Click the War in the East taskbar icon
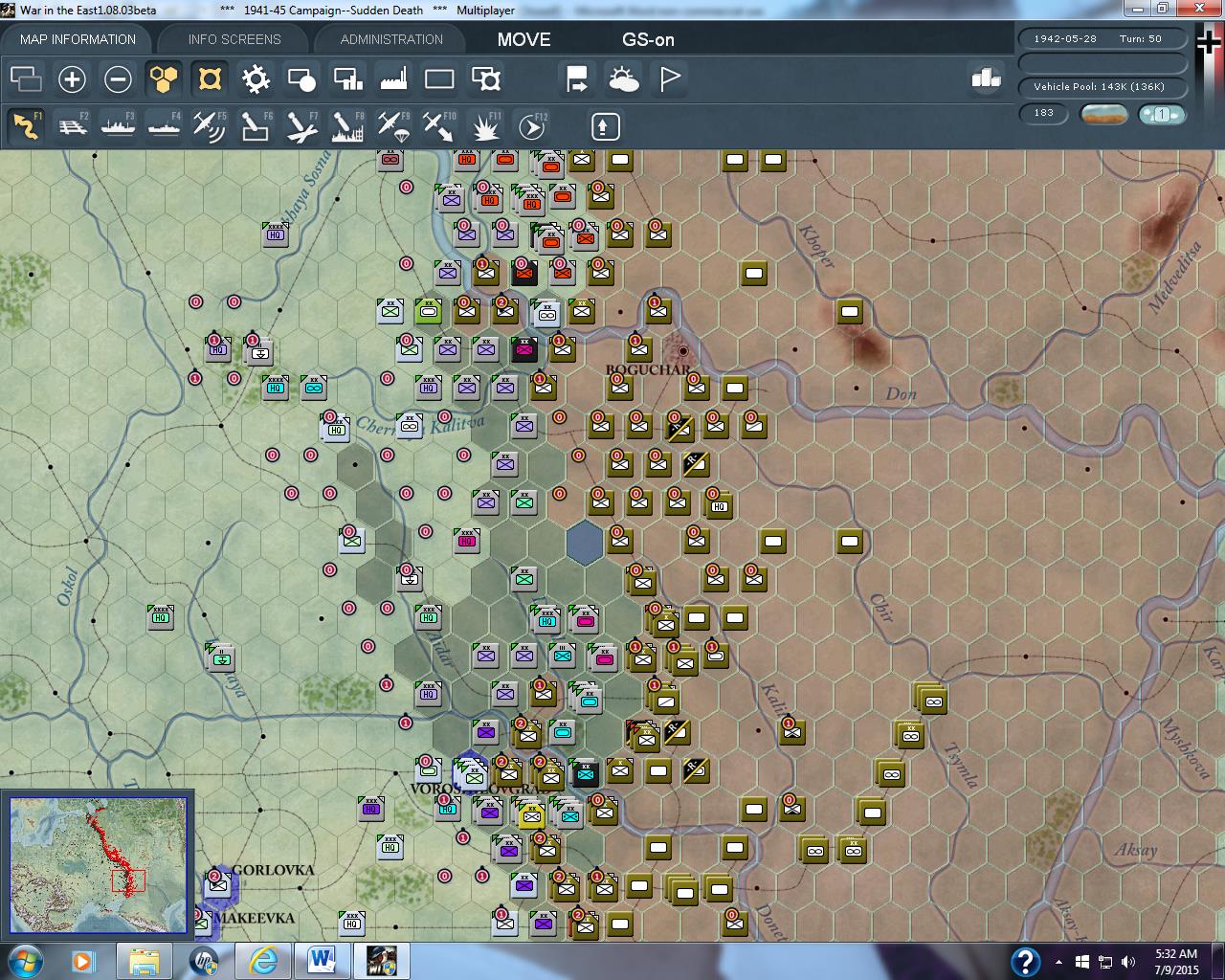Screen dimensions: 1225x980 coord(382,961)
